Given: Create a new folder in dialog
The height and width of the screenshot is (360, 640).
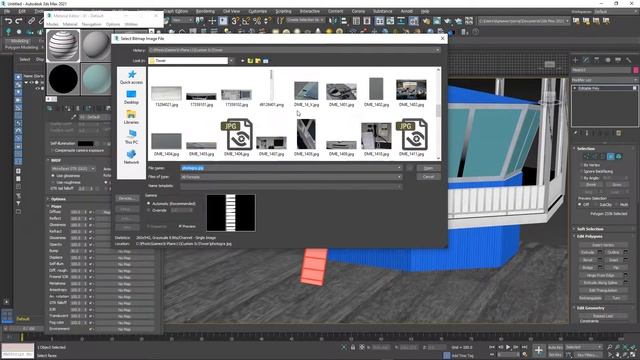Looking at the screenshot, I should [258, 61].
